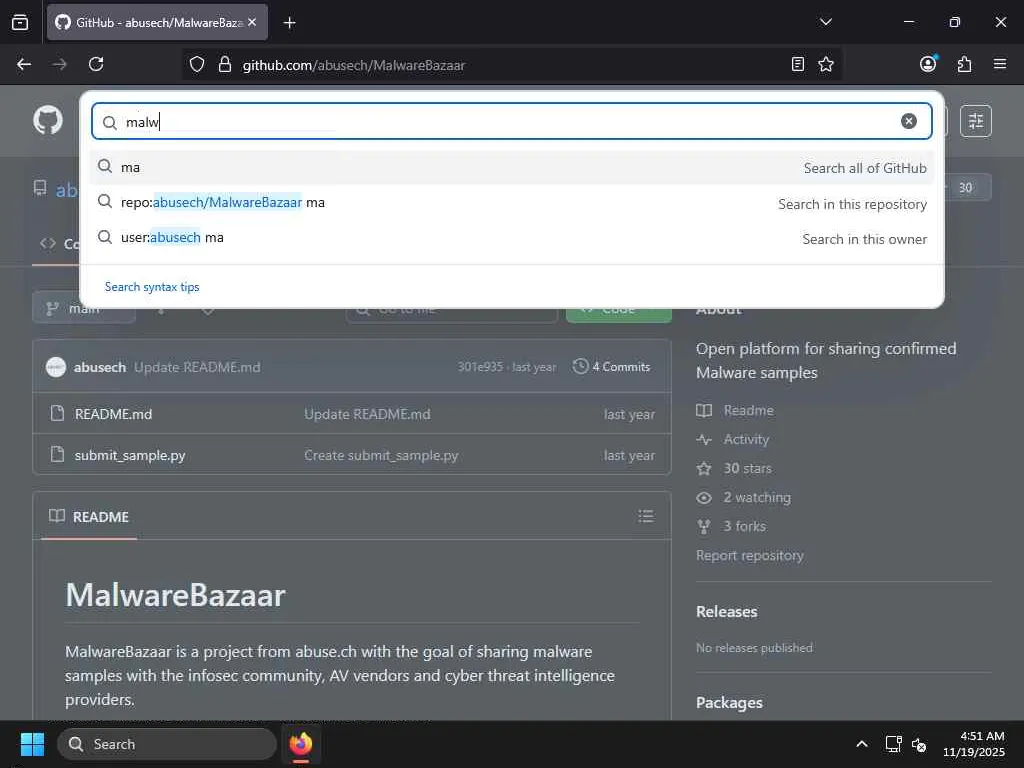The image size is (1024, 768).
Task: Click the abusech author name
Action: click(x=100, y=367)
